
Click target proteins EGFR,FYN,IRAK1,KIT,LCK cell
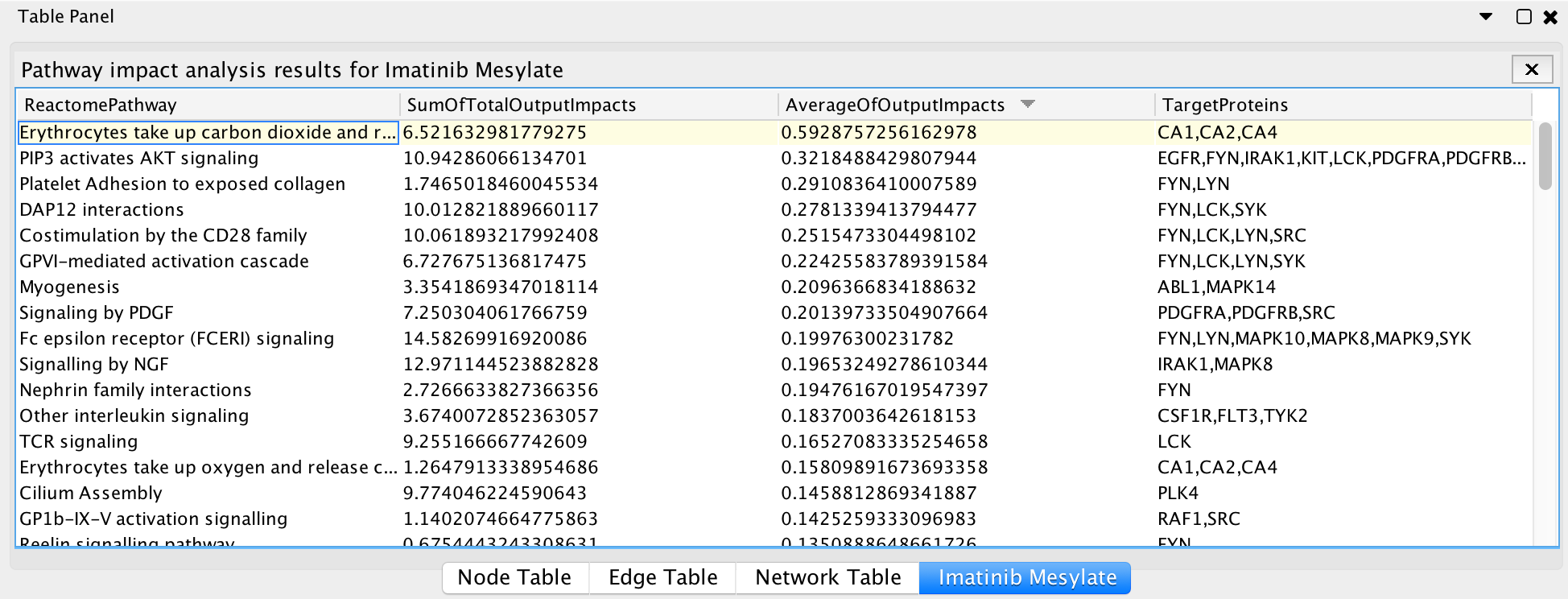click(1342, 159)
